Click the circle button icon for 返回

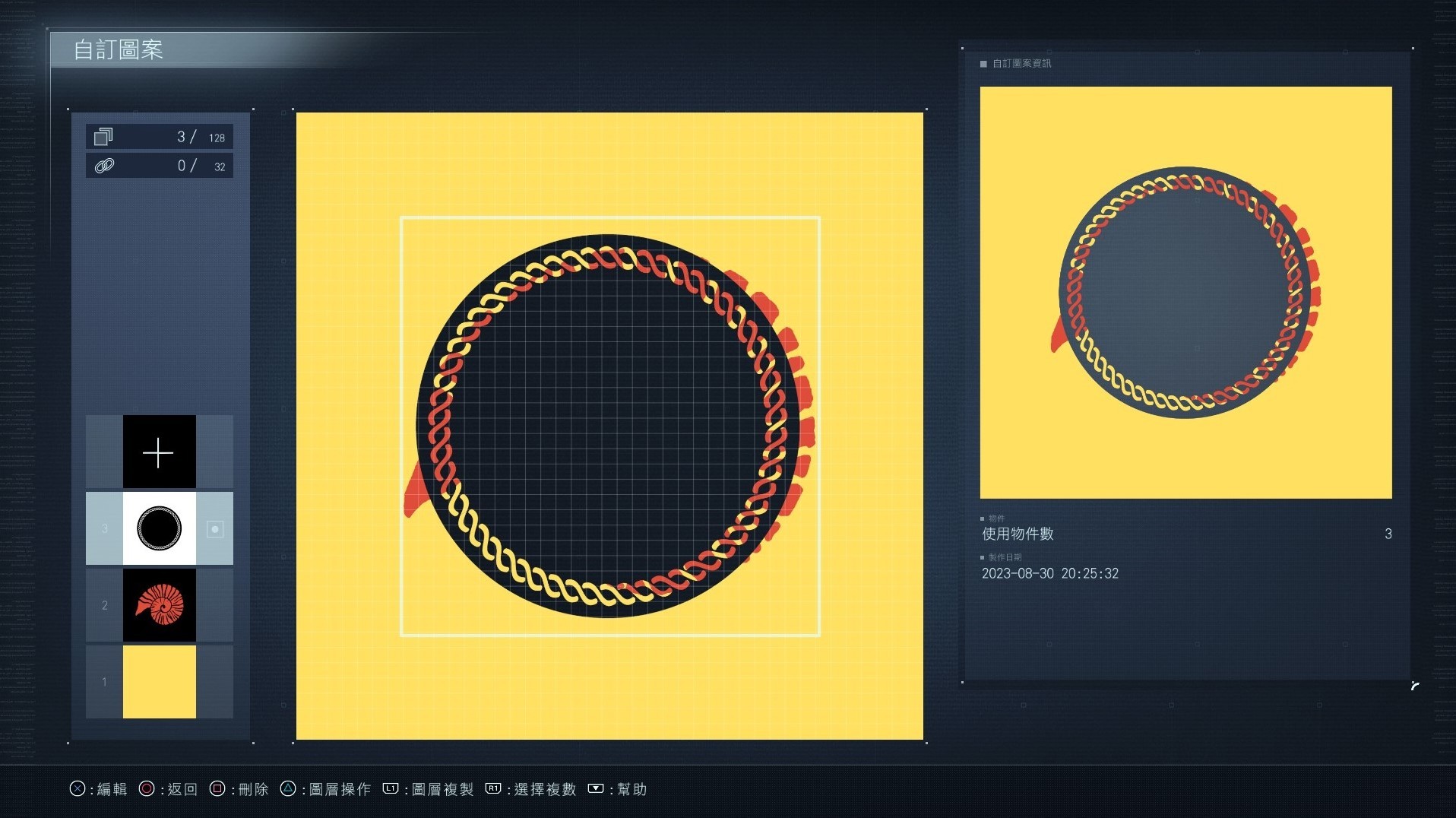pyautogui.click(x=147, y=788)
